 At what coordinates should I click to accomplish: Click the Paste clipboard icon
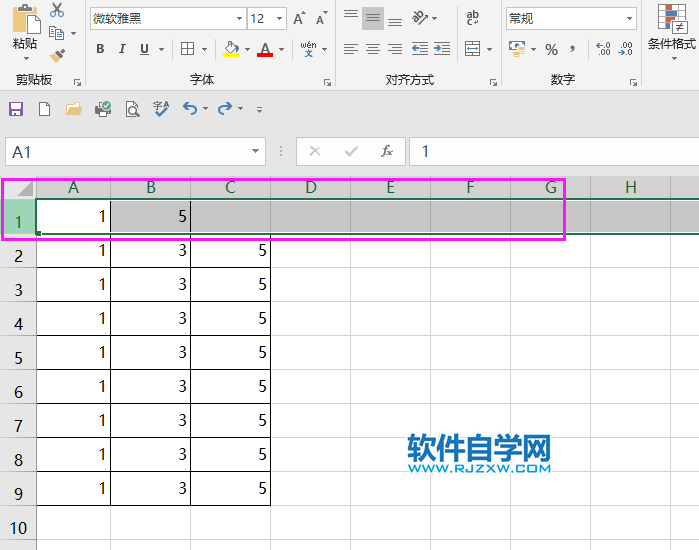pos(26,19)
